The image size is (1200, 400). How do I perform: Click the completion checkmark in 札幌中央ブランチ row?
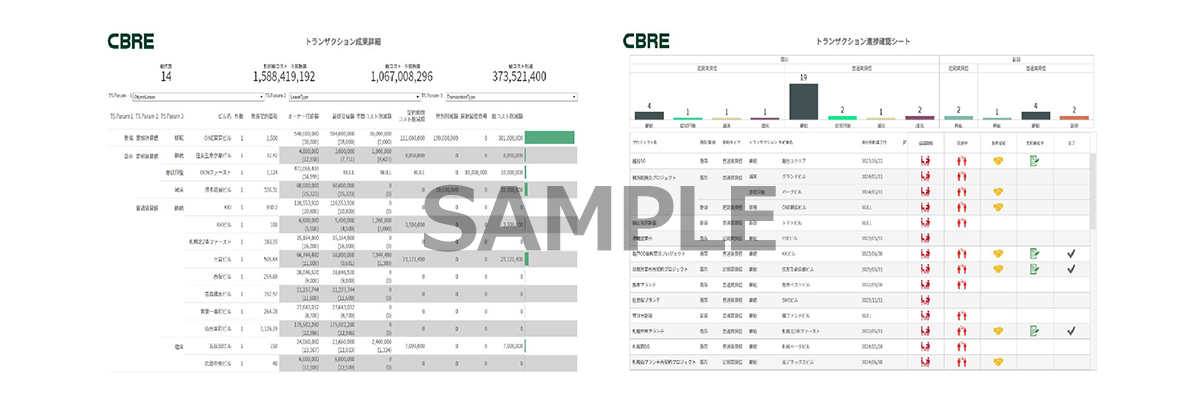pyautogui.click(x=1071, y=330)
